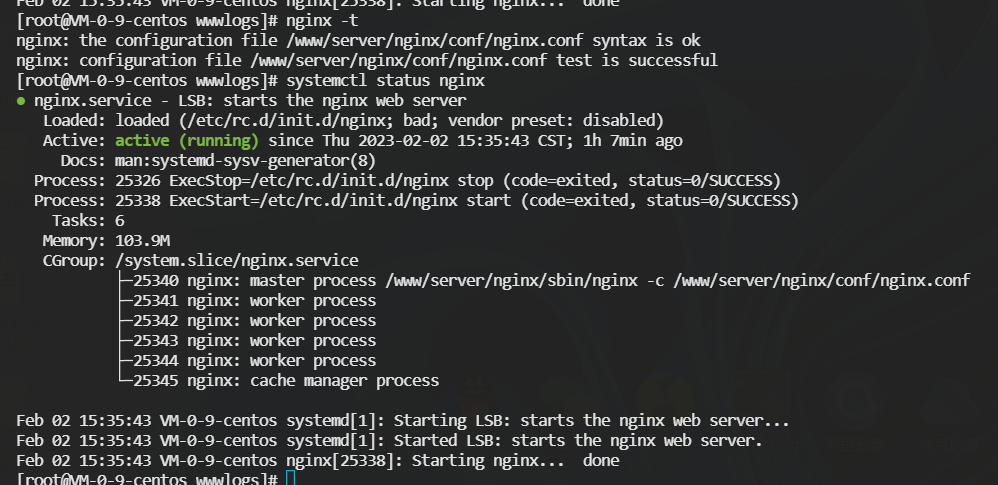Click the worker process 25343 entry
The height and width of the screenshot is (485, 998).
246,341
